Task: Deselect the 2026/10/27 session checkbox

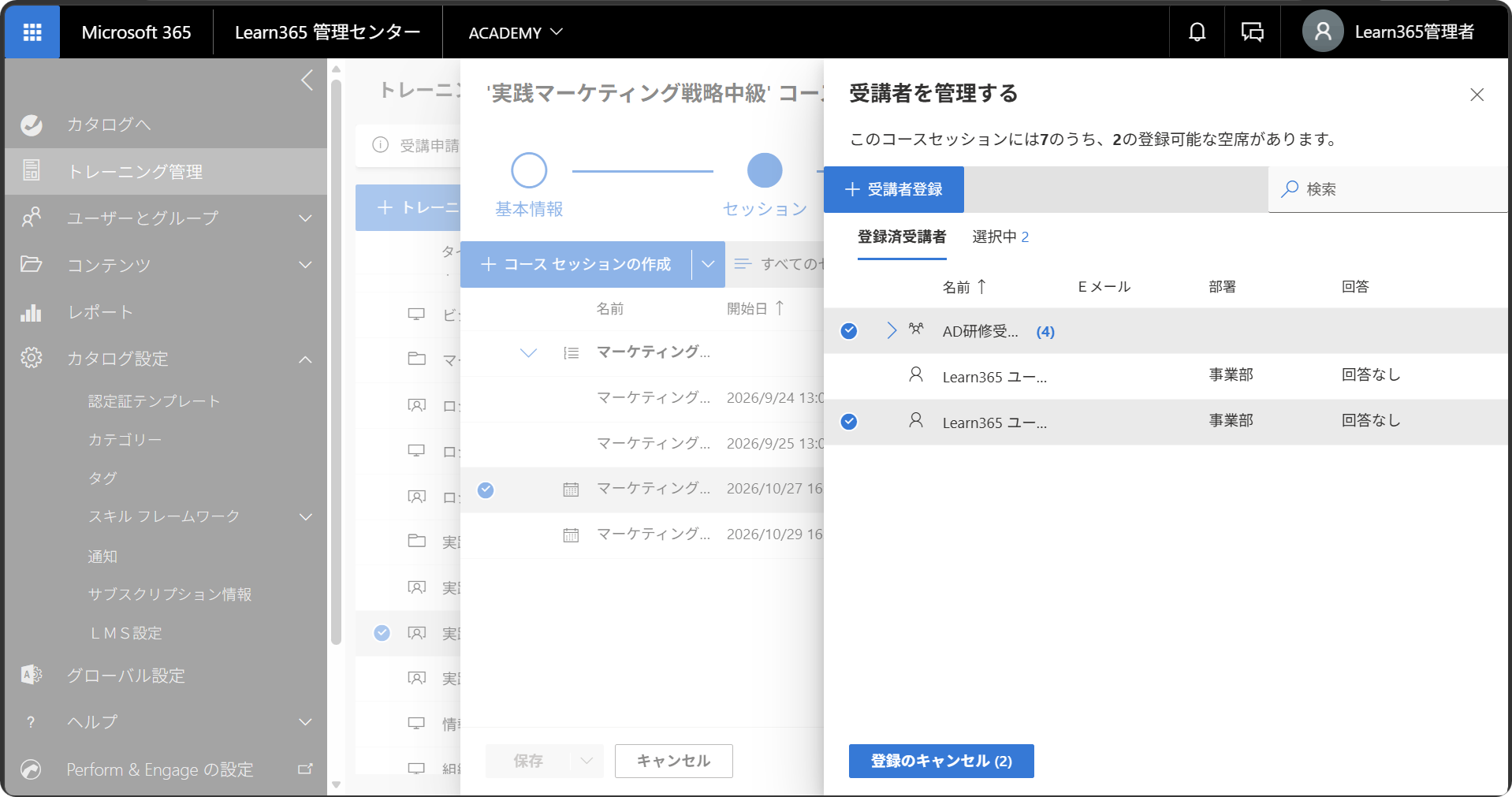Action: (486, 490)
